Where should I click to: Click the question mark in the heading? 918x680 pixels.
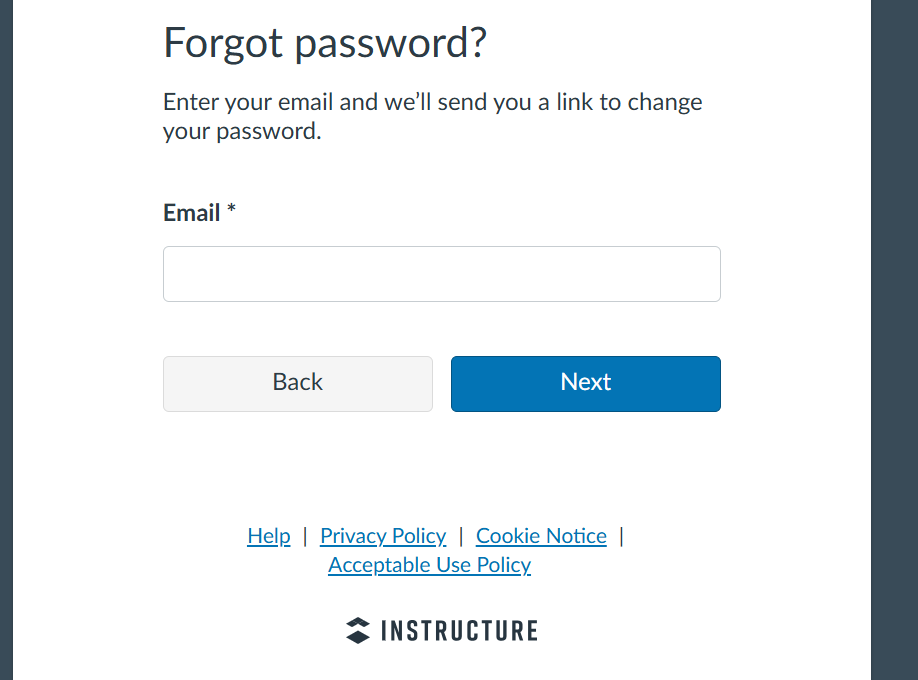[478, 42]
